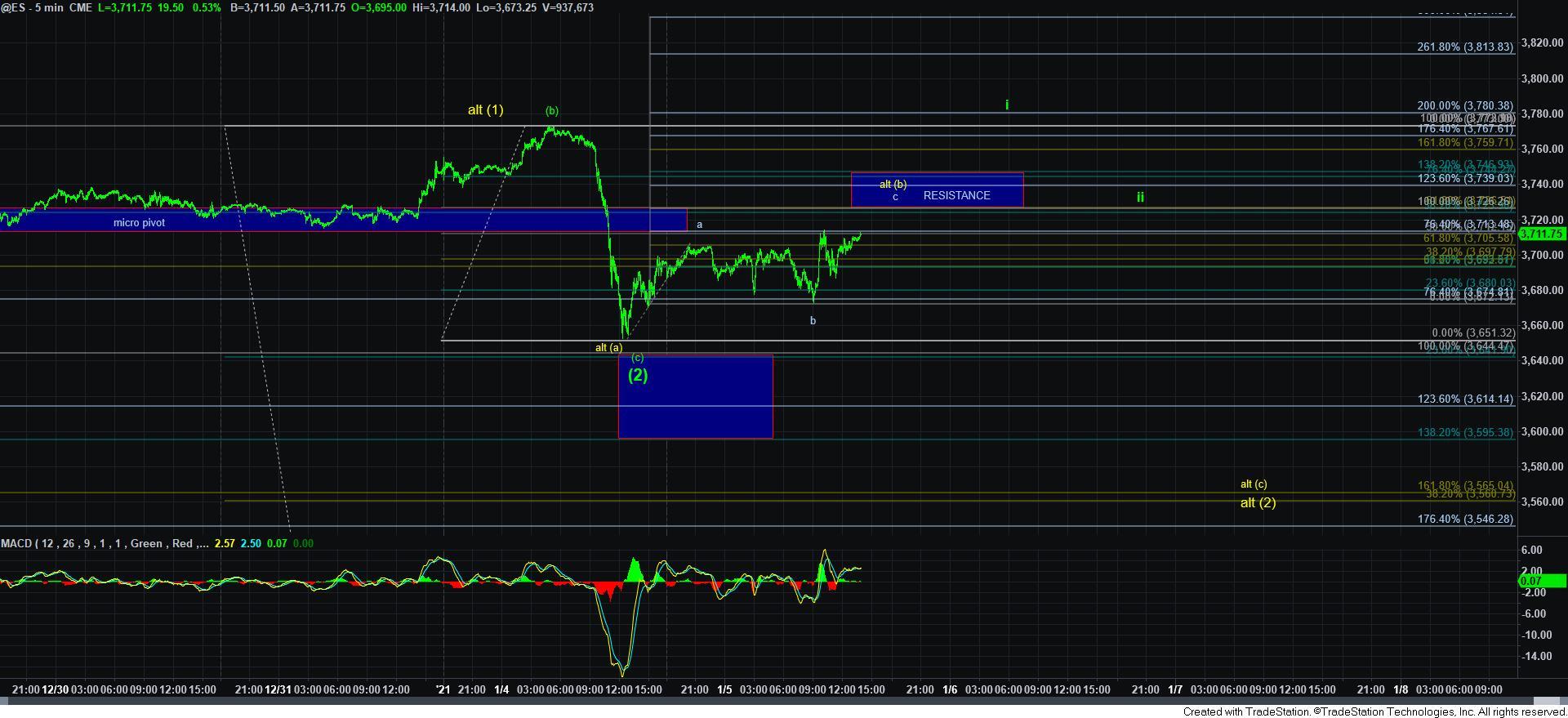This screenshot has width=1568, height=718.
Task: Click the 12/31 date on time axis
Action: click(278, 689)
